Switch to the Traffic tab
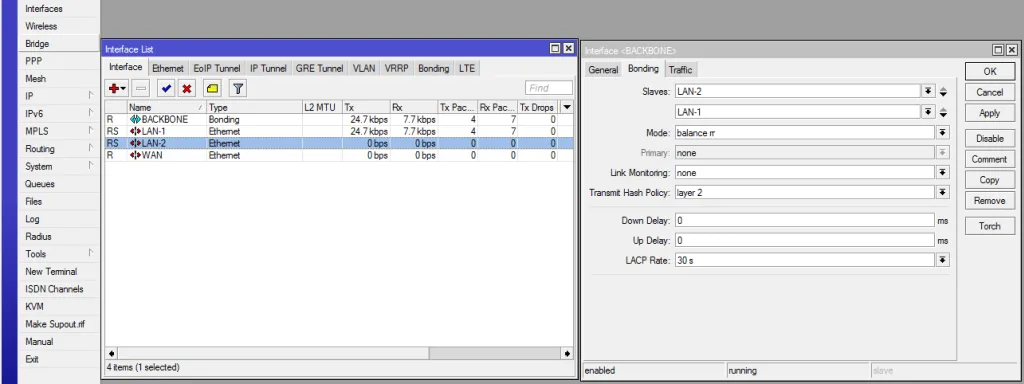This screenshot has height=384, width=1024. pyautogui.click(x=680, y=70)
